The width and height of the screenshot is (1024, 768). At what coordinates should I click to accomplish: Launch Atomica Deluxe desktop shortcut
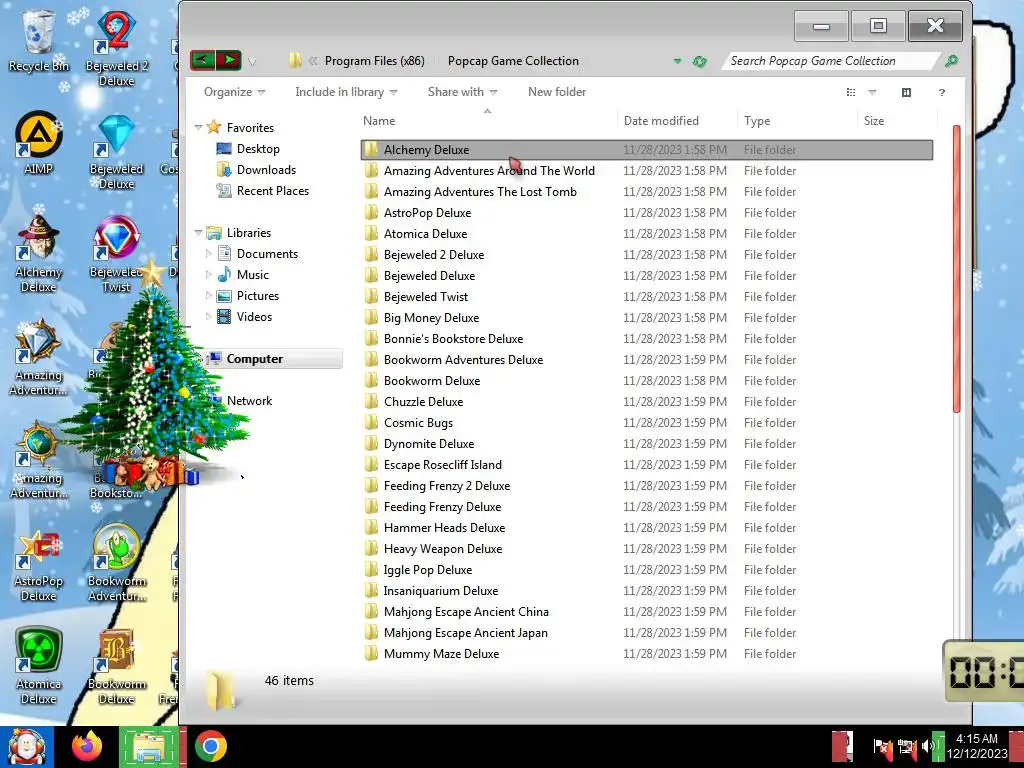coord(39,666)
